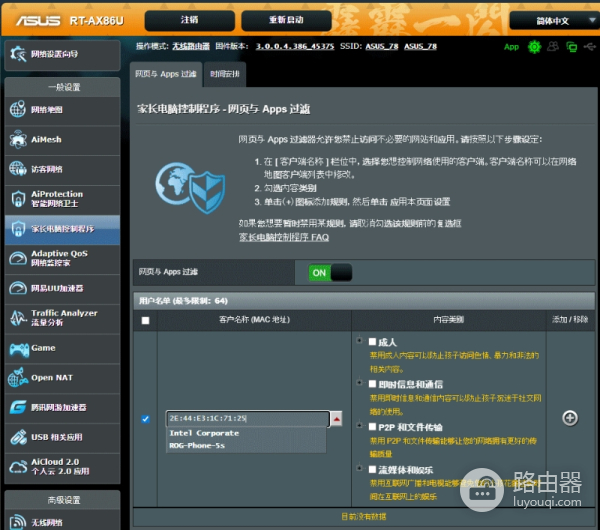Check the 成人 content category checkbox

click(x=372, y=342)
